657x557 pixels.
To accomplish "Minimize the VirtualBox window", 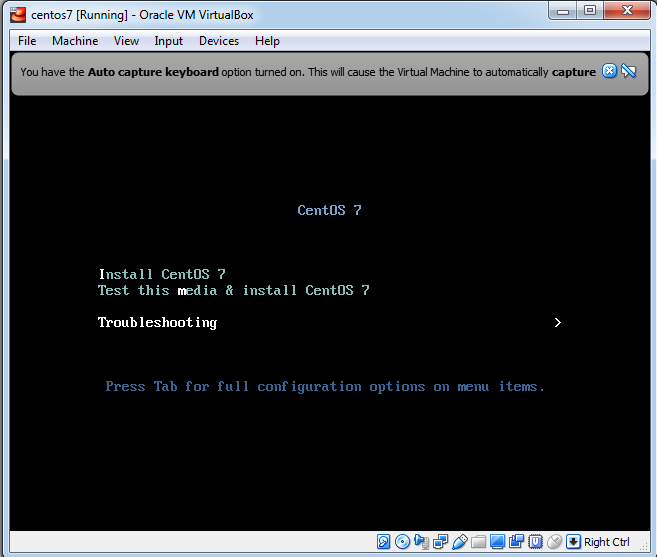I will point(563,10).
